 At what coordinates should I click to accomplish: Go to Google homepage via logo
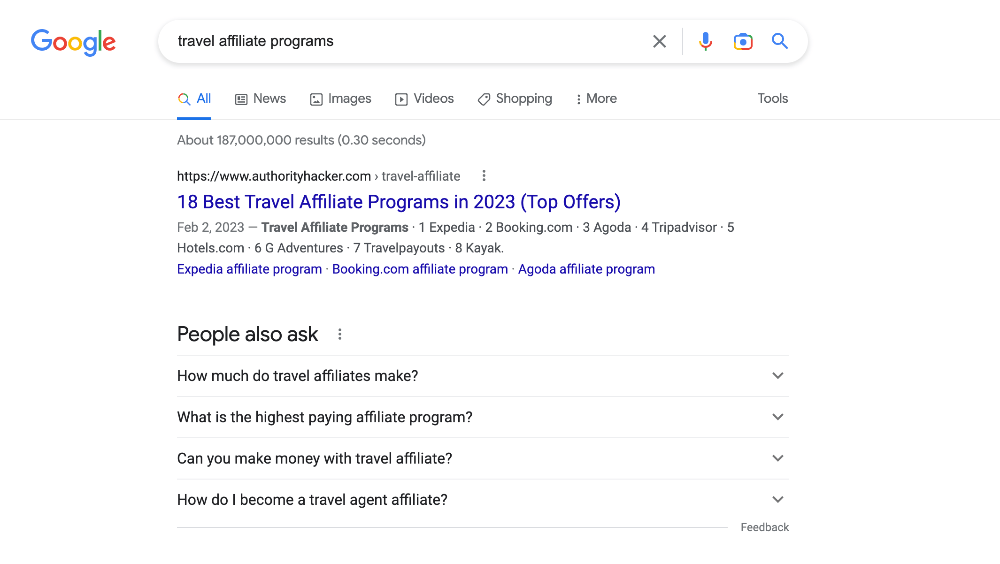click(x=73, y=42)
